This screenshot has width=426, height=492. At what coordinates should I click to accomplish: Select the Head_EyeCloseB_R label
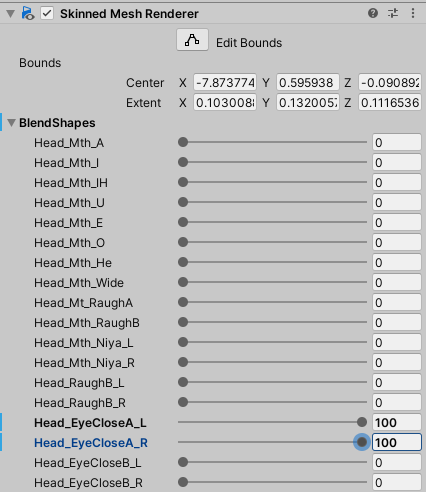88,483
